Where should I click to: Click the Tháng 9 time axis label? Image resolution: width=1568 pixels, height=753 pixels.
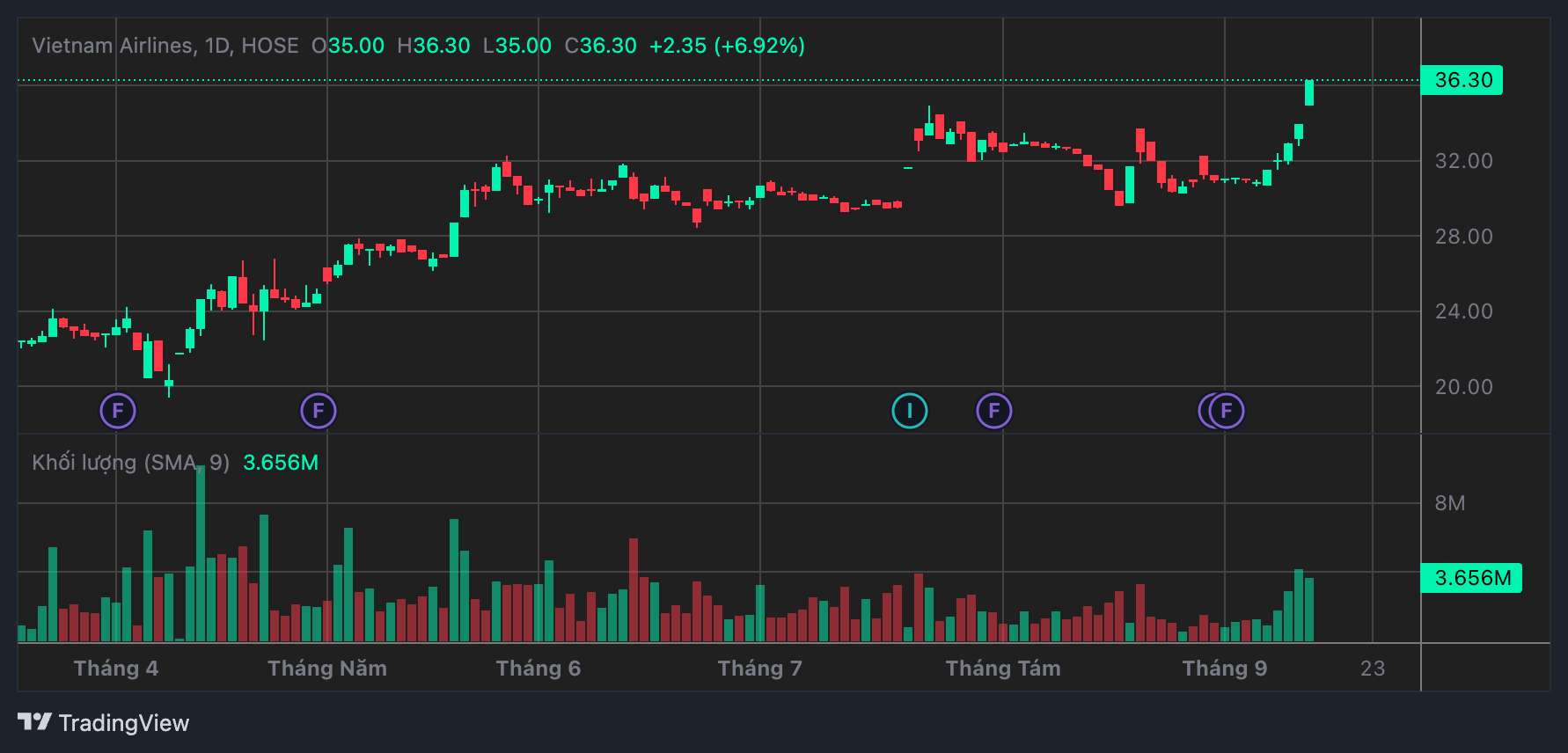(x=1225, y=669)
